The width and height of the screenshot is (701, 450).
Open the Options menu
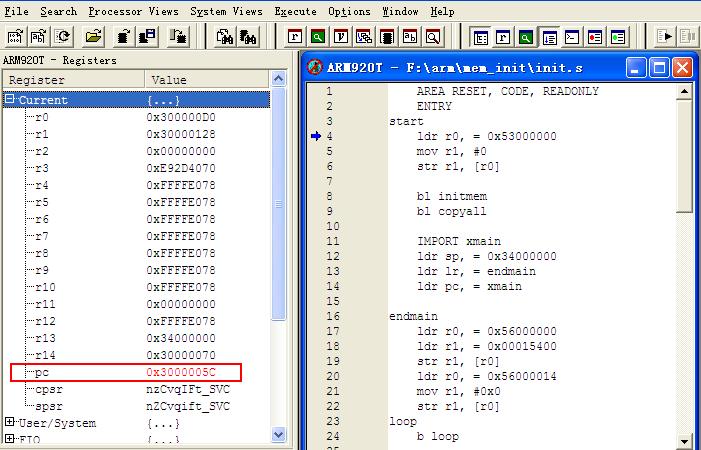(349, 11)
